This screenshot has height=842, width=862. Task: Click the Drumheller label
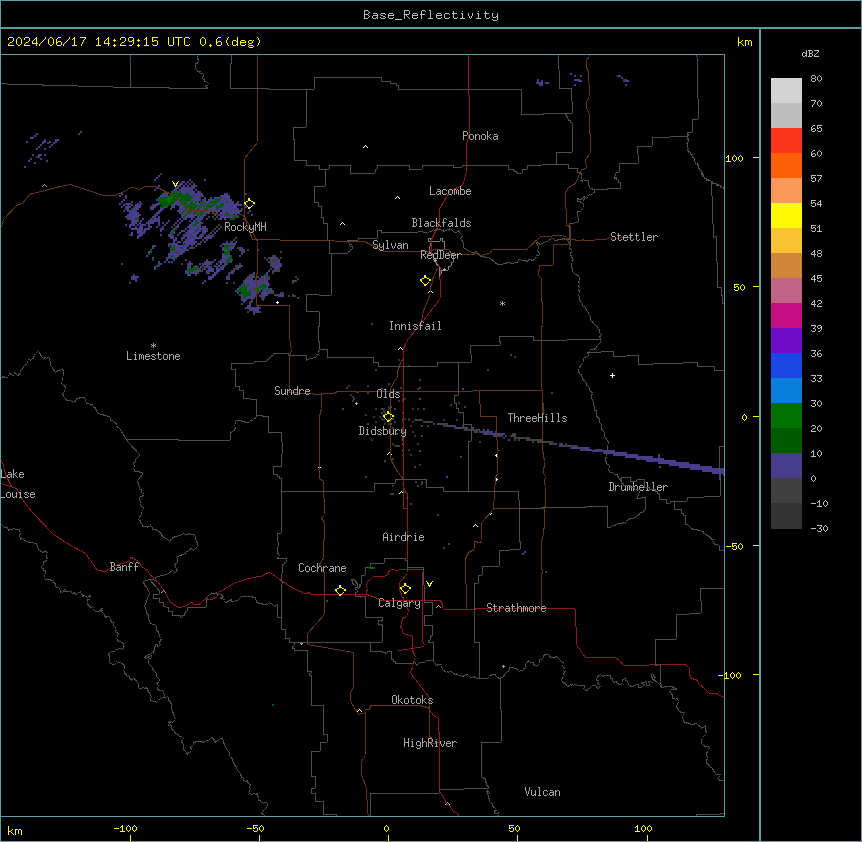click(x=638, y=487)
